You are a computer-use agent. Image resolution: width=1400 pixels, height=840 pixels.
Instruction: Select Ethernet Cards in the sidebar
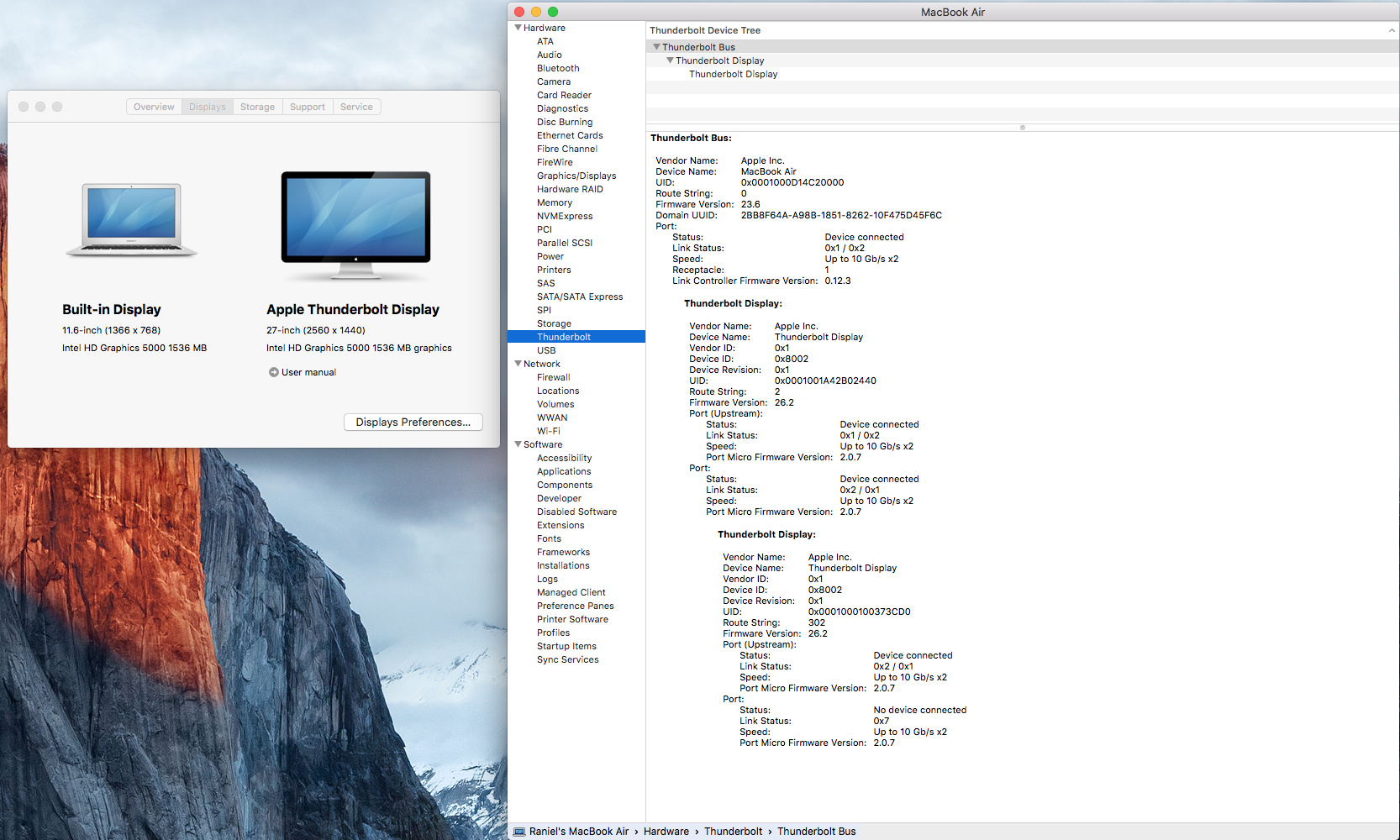coord(570,135)
